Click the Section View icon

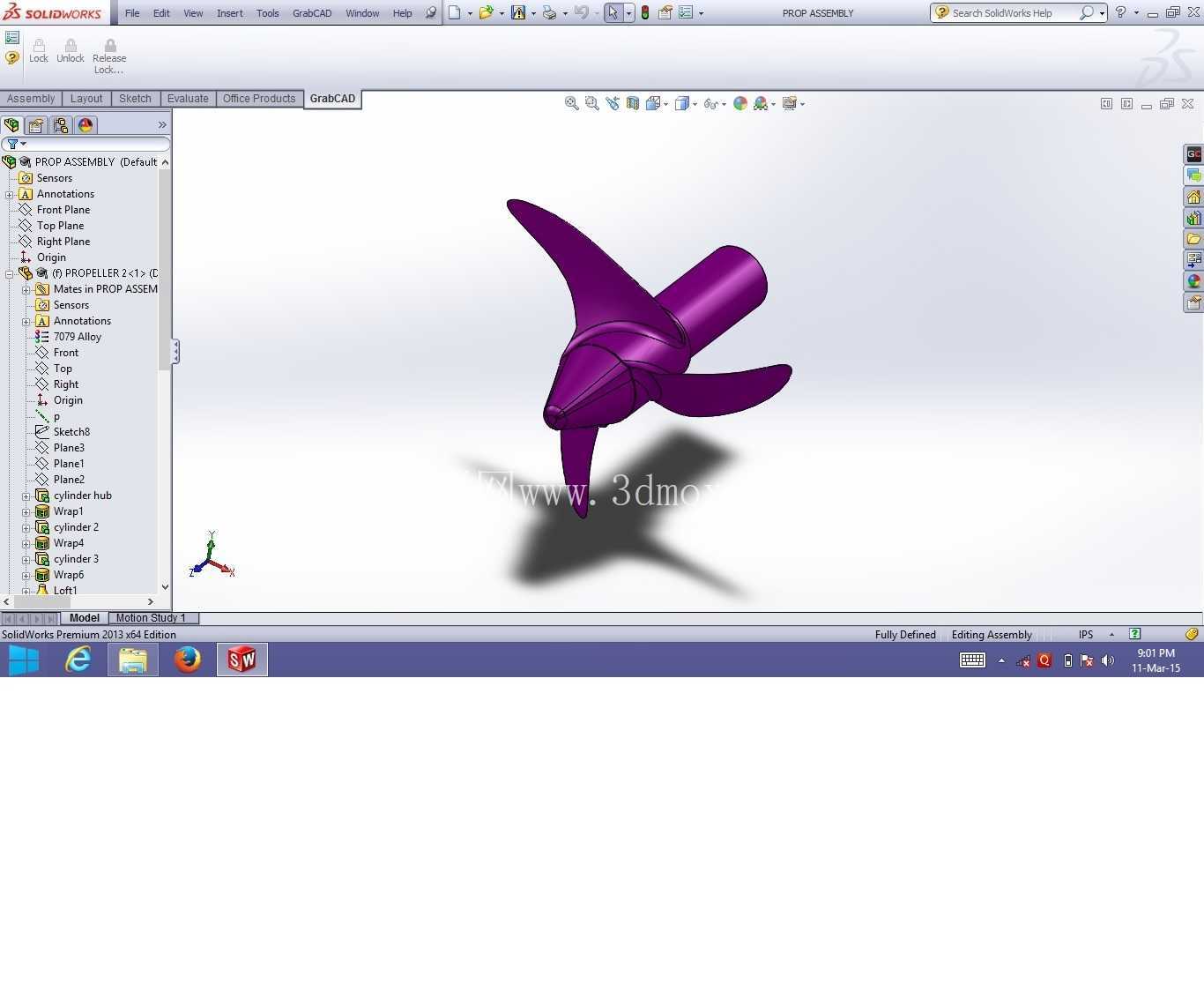[633, 103]
